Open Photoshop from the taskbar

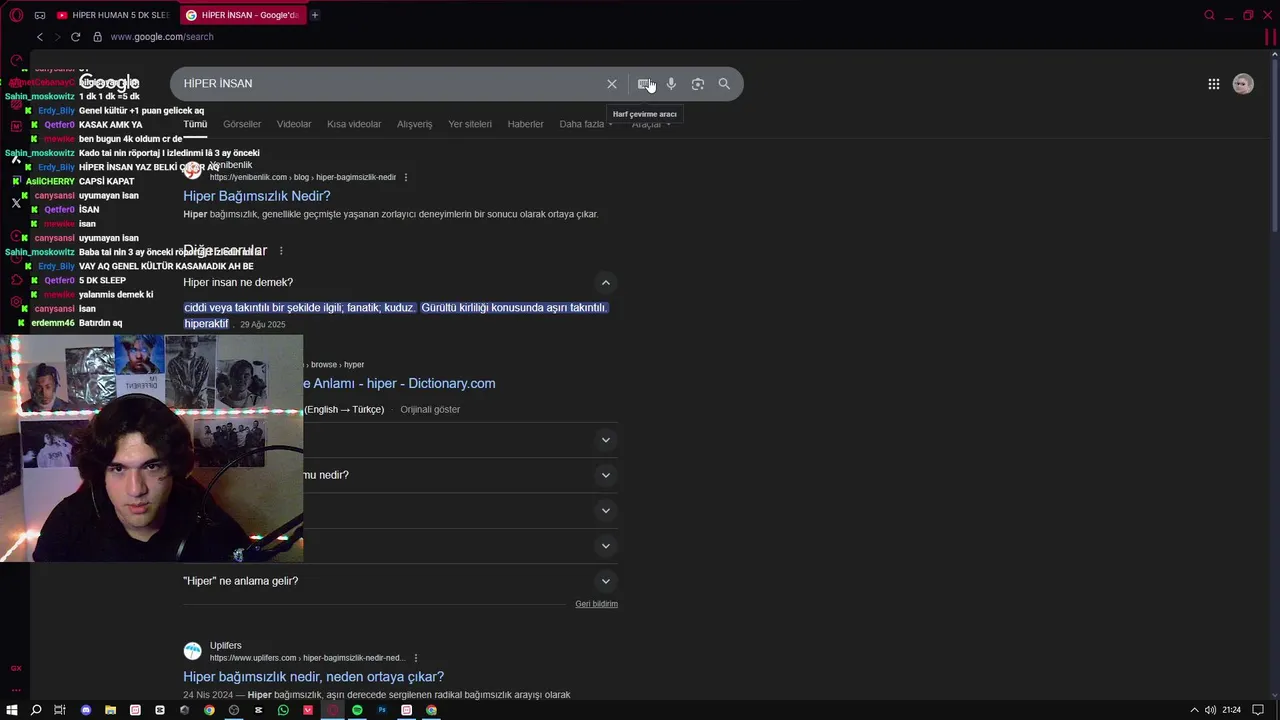(x=382, y=710)
